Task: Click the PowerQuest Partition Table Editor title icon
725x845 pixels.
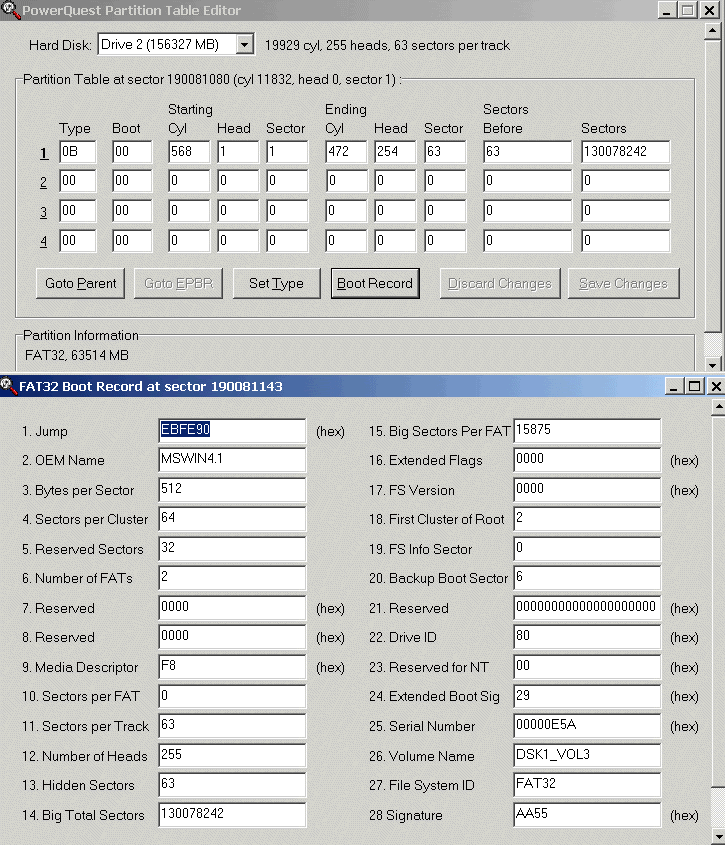Action: click(11, 10)
